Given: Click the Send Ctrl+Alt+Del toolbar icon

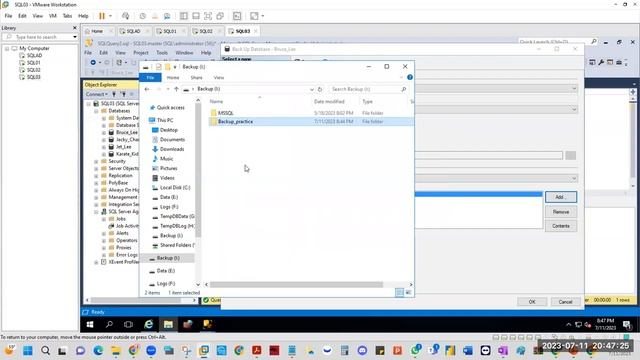Looking at the screenshot, I should 125,16.
